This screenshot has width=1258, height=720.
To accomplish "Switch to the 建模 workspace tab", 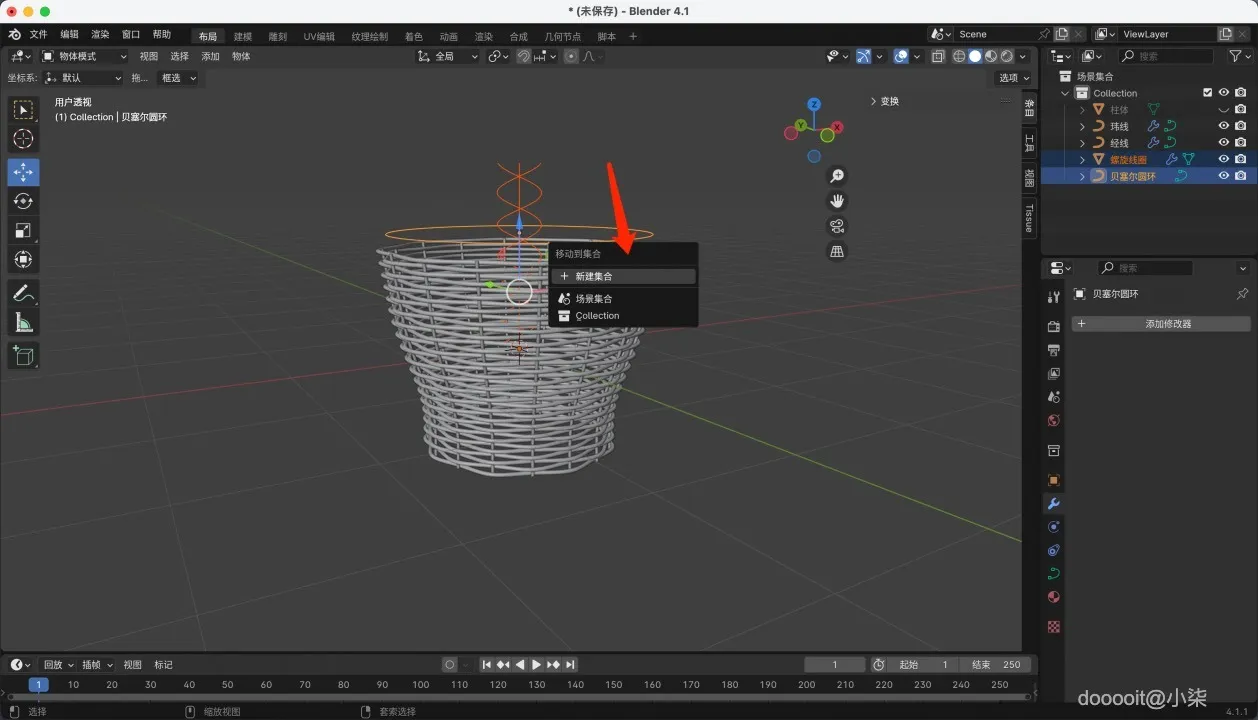I will (x=242, y=36).
